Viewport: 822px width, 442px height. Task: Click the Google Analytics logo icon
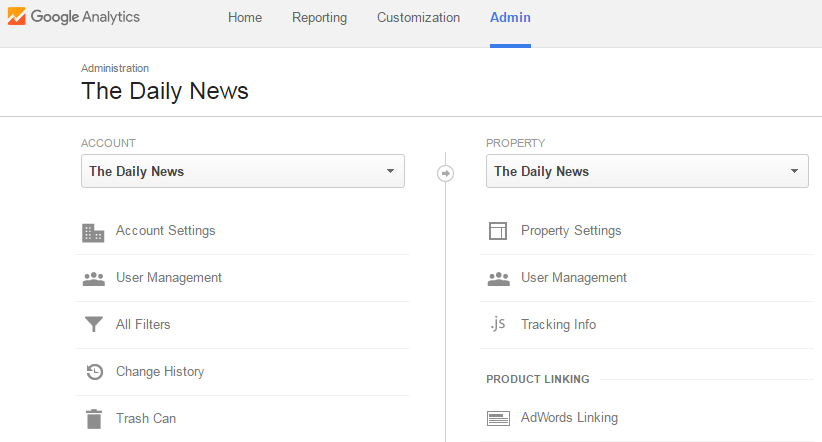[16, 17]
